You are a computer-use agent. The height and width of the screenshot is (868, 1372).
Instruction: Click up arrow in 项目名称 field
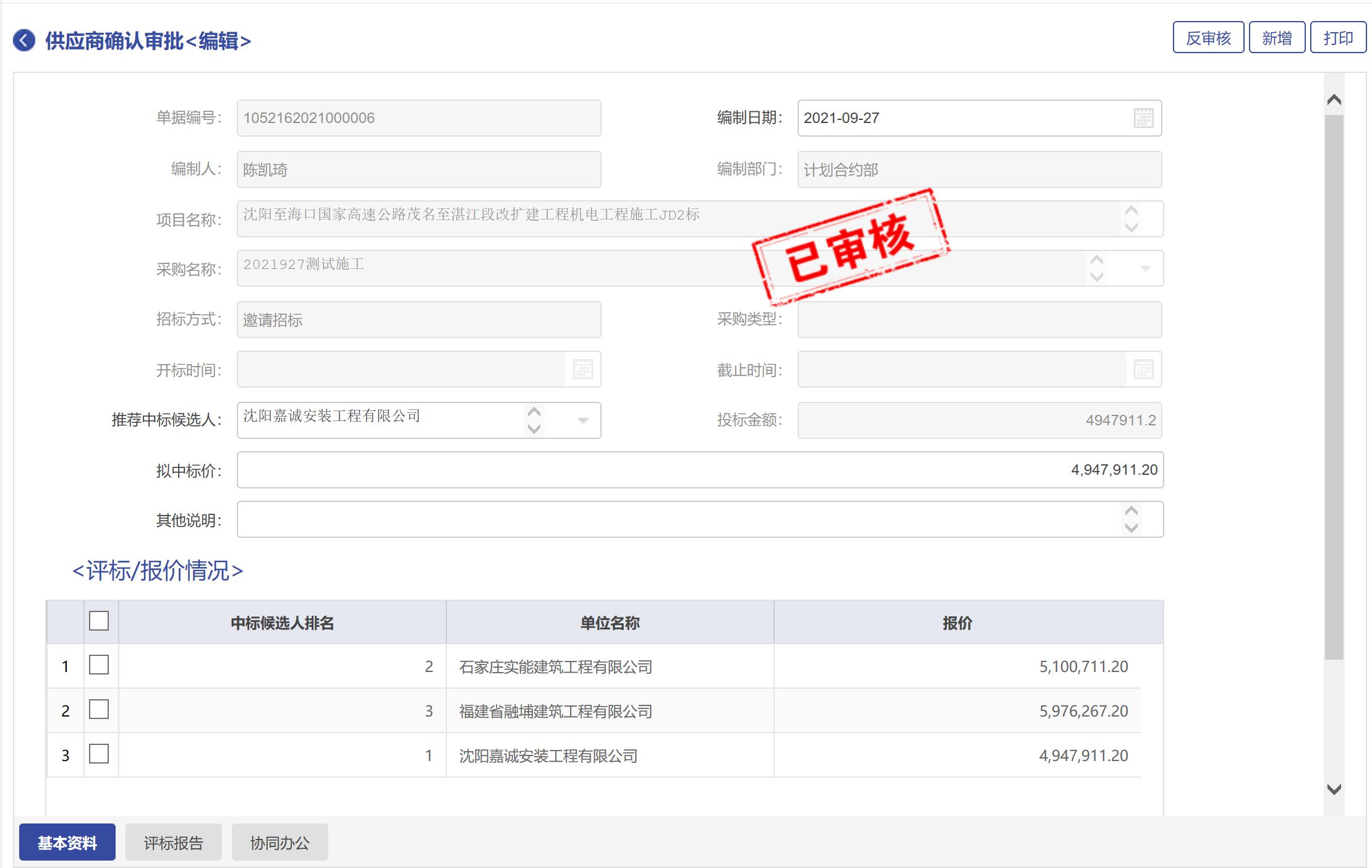coord(1131,211)
